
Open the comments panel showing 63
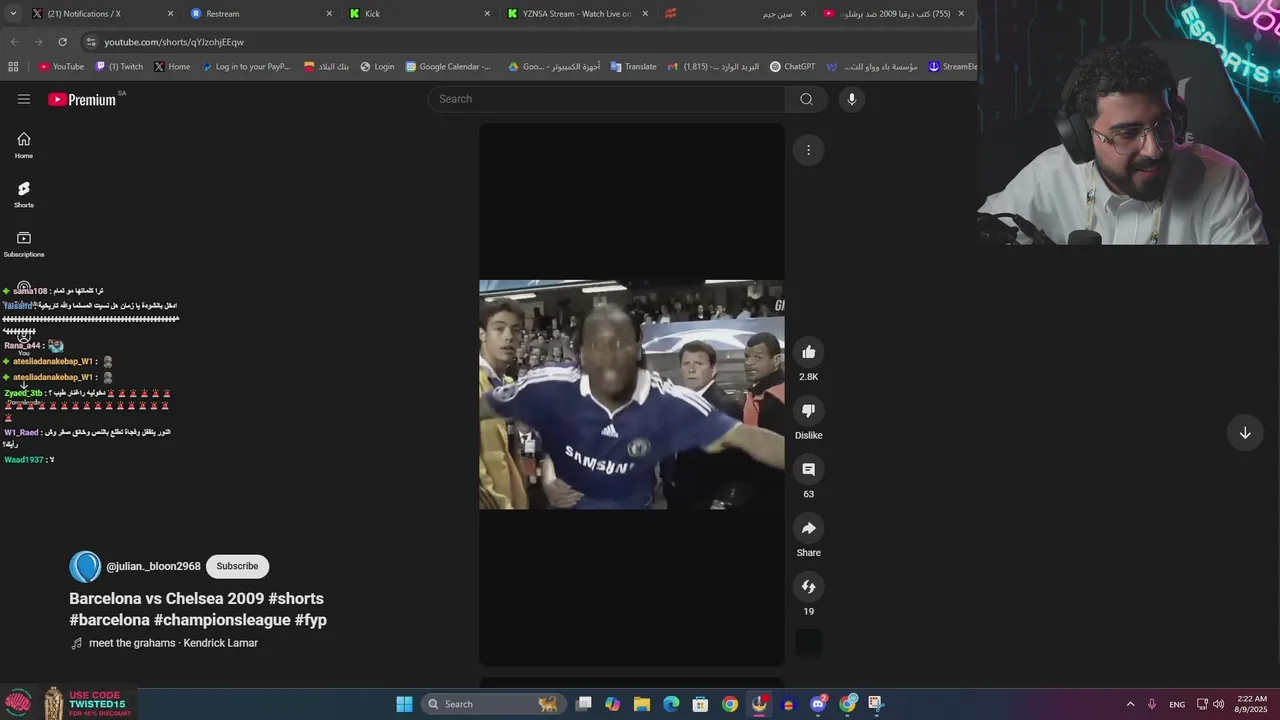pos(808,469)
